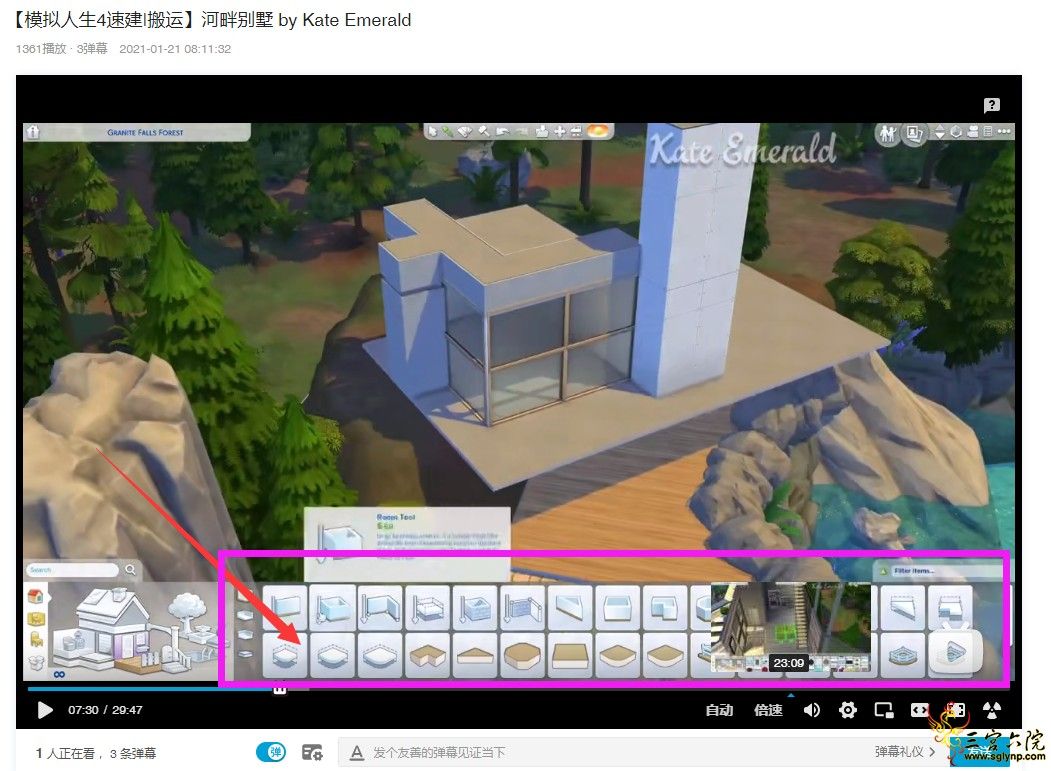Choose the L-shaped room tile
This screenshot has height=771, width=1051.
666,607
